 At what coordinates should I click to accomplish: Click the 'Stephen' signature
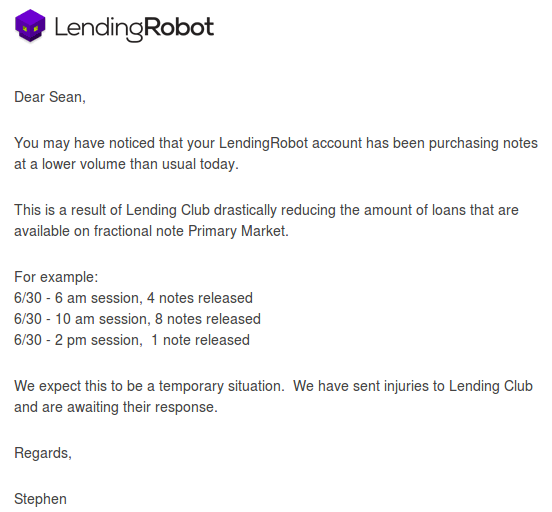tap(40, 499)
